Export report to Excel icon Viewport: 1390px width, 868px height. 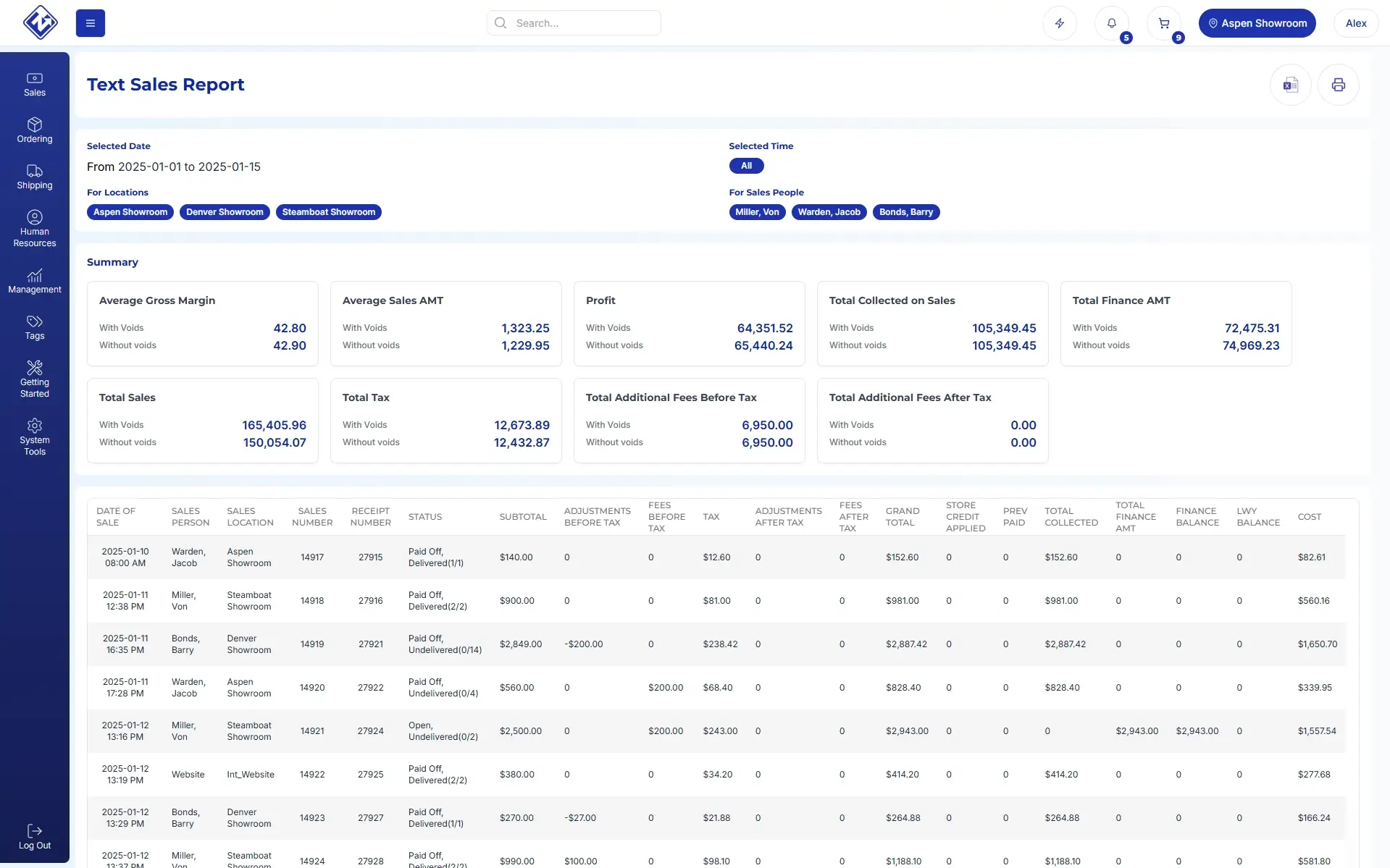click(x=1290, y=85)
